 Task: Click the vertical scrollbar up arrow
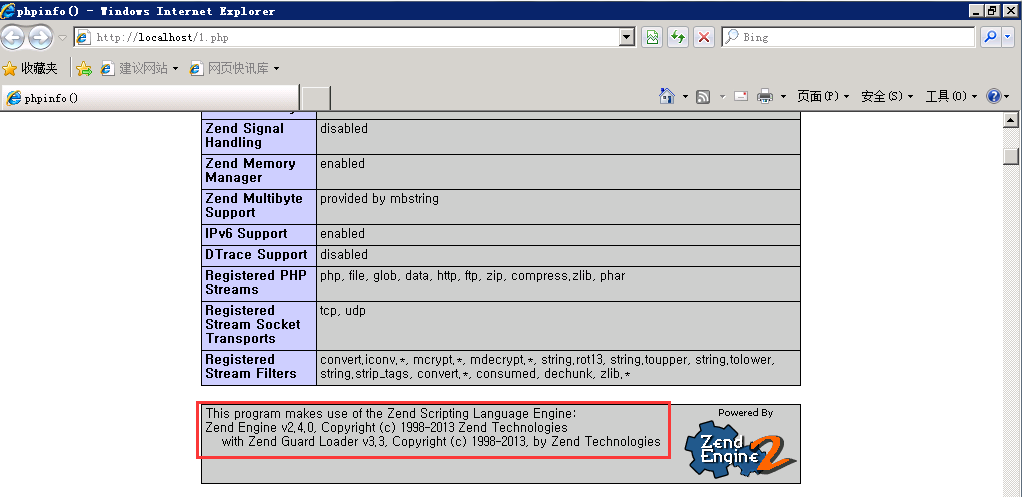(1011, 121)
